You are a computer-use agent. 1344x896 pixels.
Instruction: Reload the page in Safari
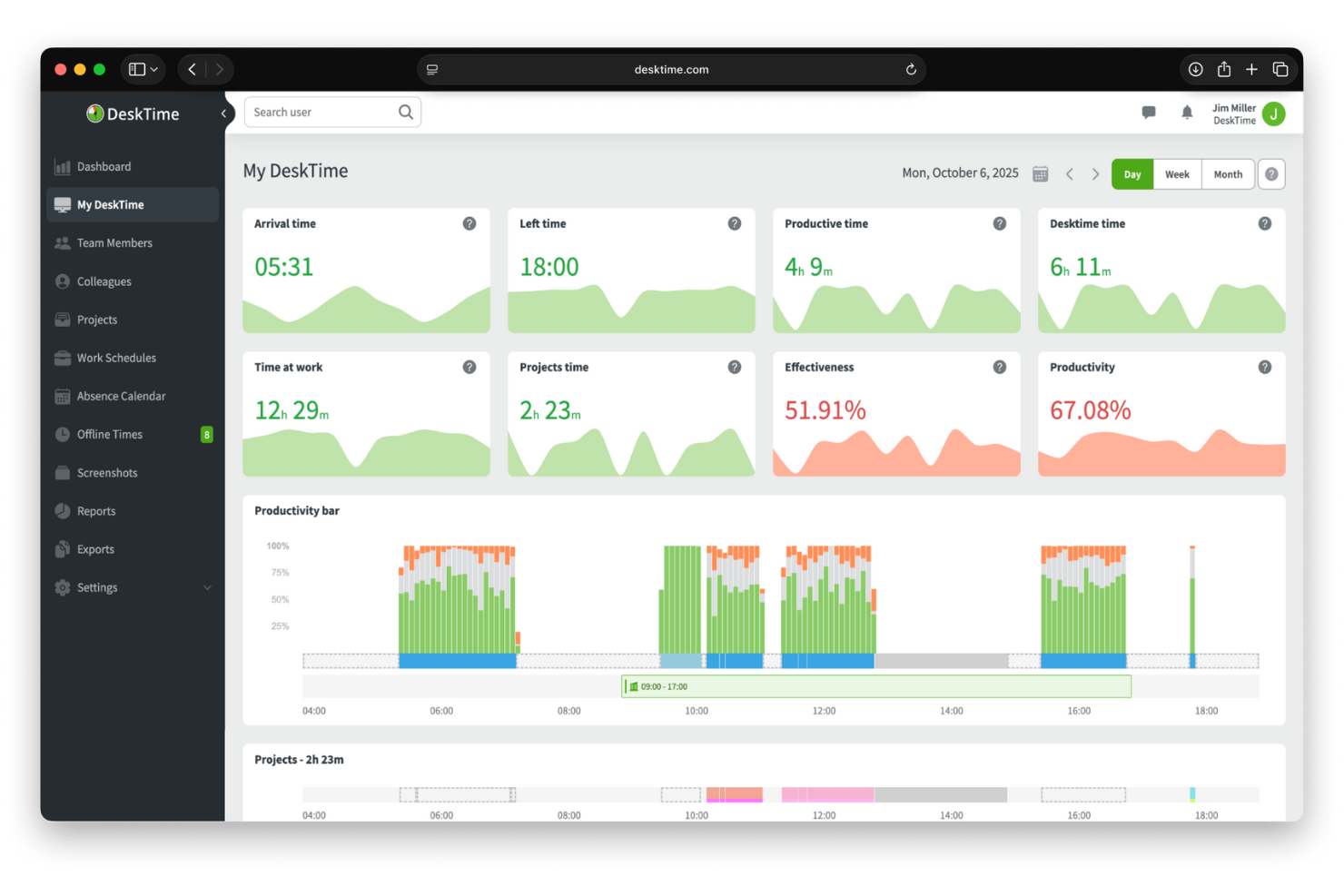click(x=911, y=69)
